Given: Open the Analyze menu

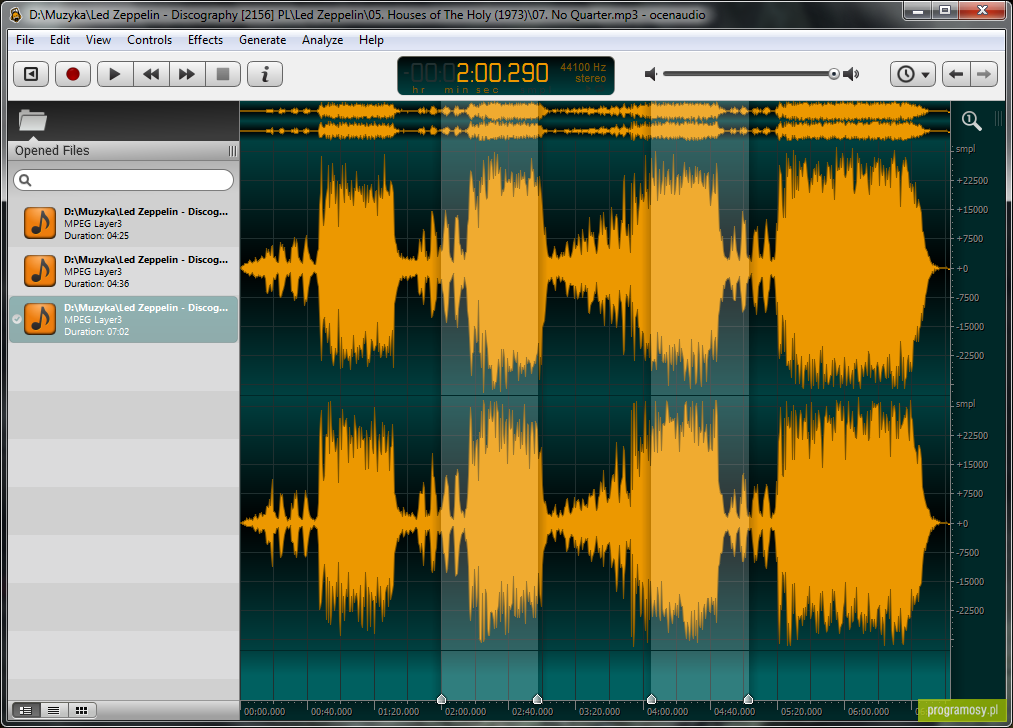Looking at the screenshot, I should (322, 40).
